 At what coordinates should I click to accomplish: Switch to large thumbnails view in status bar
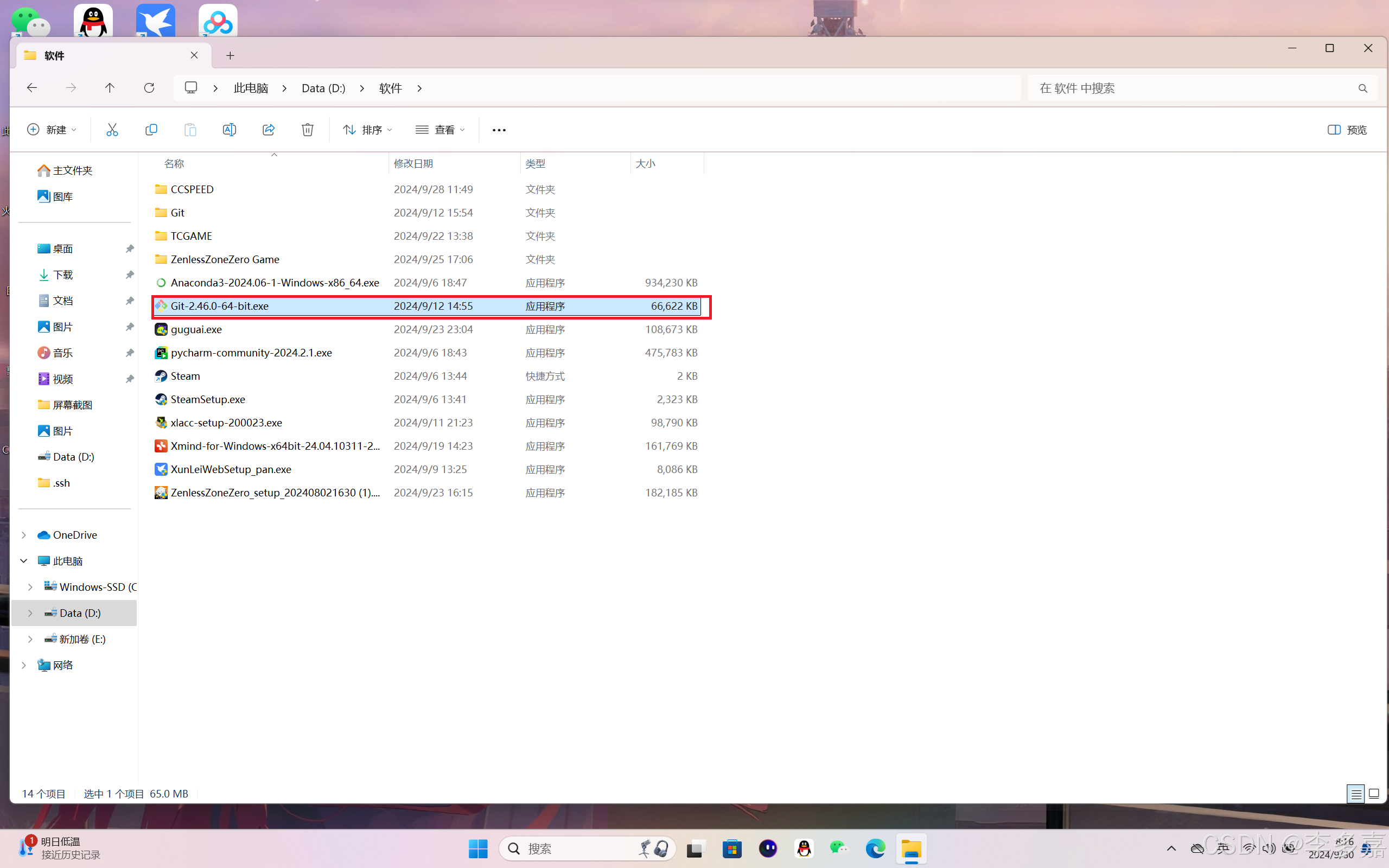point(1373,793)
